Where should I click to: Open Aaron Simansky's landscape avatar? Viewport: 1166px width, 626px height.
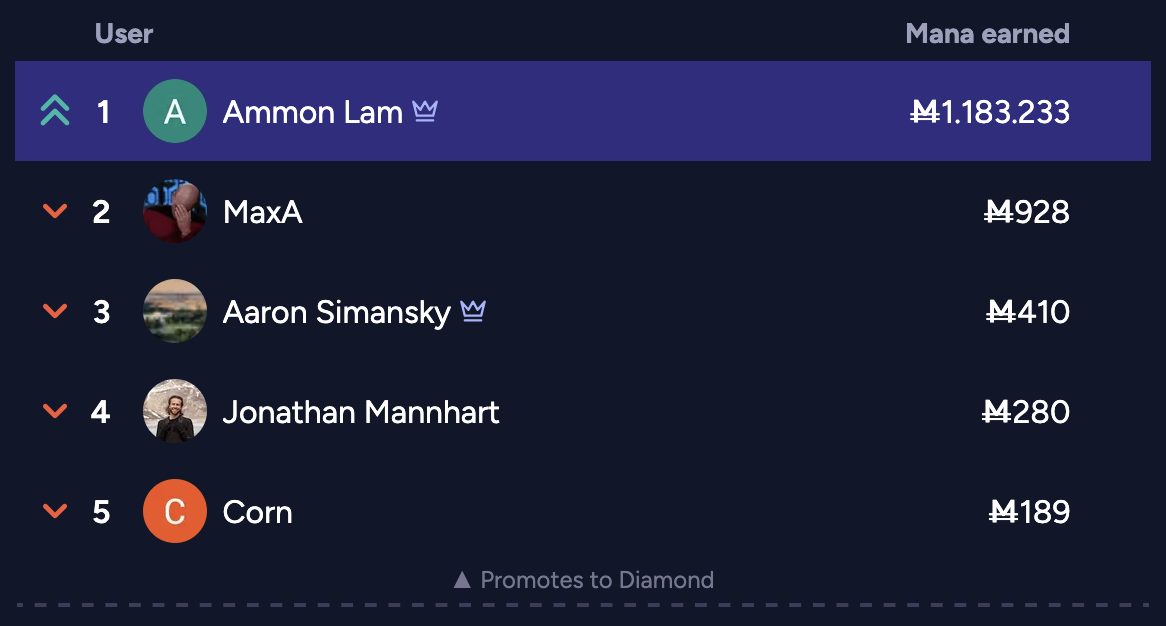[x=175, y=311]
